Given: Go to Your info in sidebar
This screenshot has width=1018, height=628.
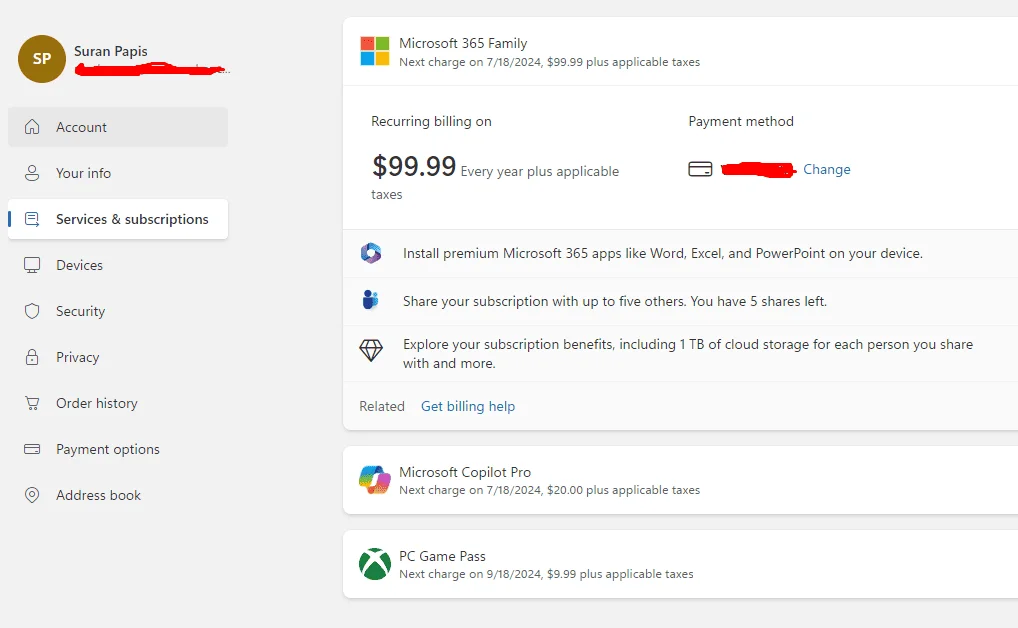Looking at the screenshot, I should pos(118,173).
